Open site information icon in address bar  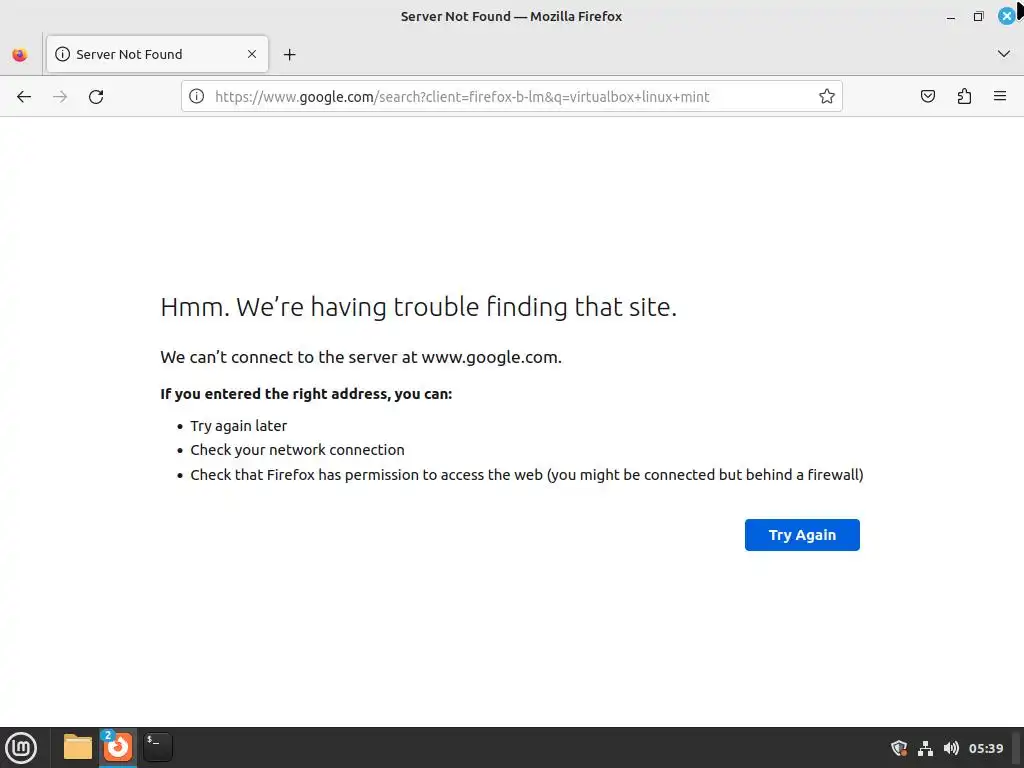197,97
